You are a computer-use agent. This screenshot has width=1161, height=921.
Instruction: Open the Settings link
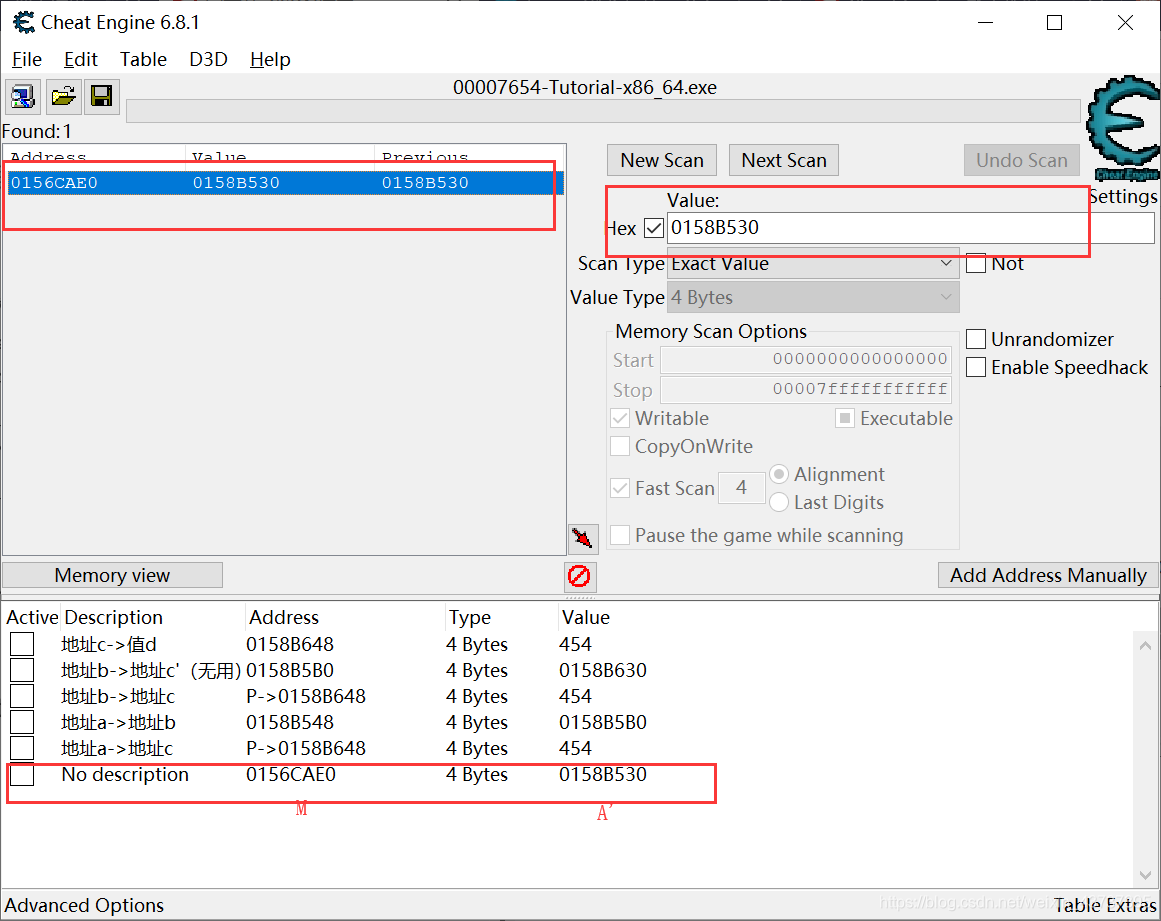click(x=1122, y=197)
